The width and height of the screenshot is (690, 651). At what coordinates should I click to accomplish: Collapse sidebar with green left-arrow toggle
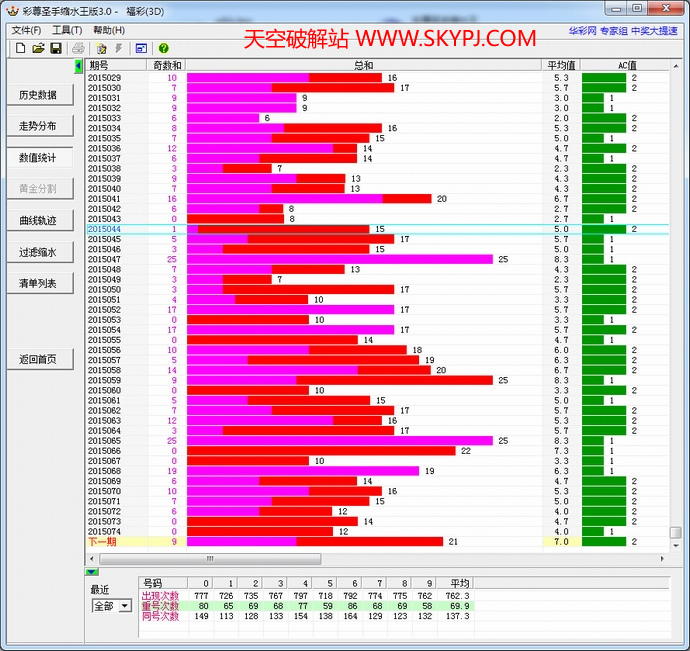[x=79, y=66]
